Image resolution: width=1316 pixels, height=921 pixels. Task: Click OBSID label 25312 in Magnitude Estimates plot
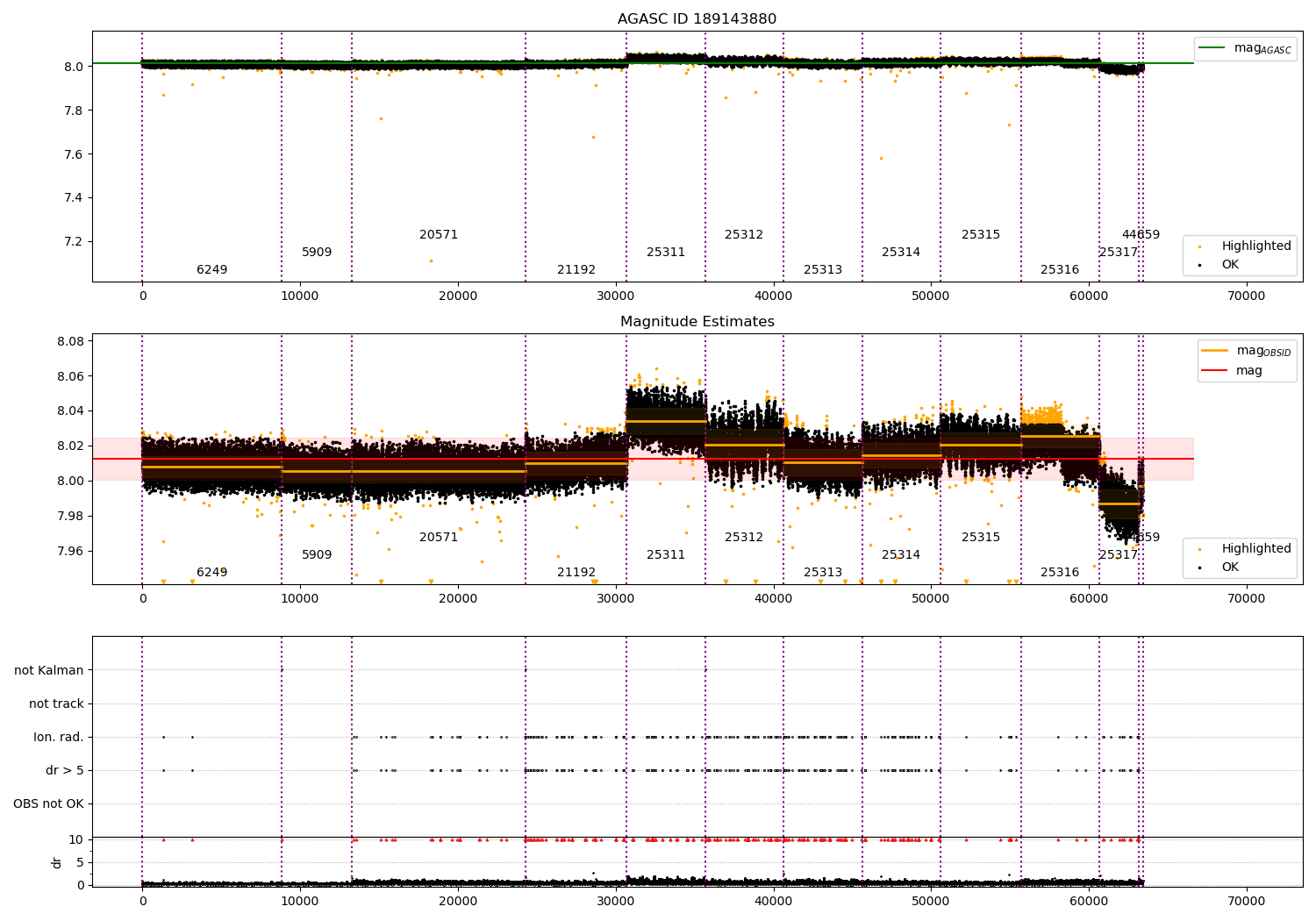point(744,538)
